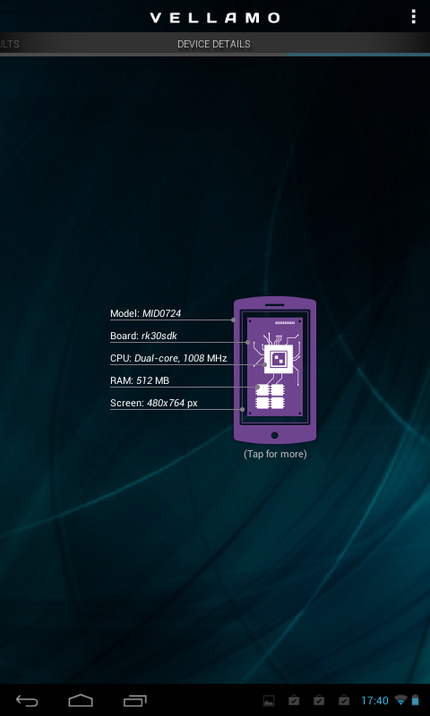Click the Wi-Fi signal icon
Viewport: 430px width, 716px height.
(401, 700)
